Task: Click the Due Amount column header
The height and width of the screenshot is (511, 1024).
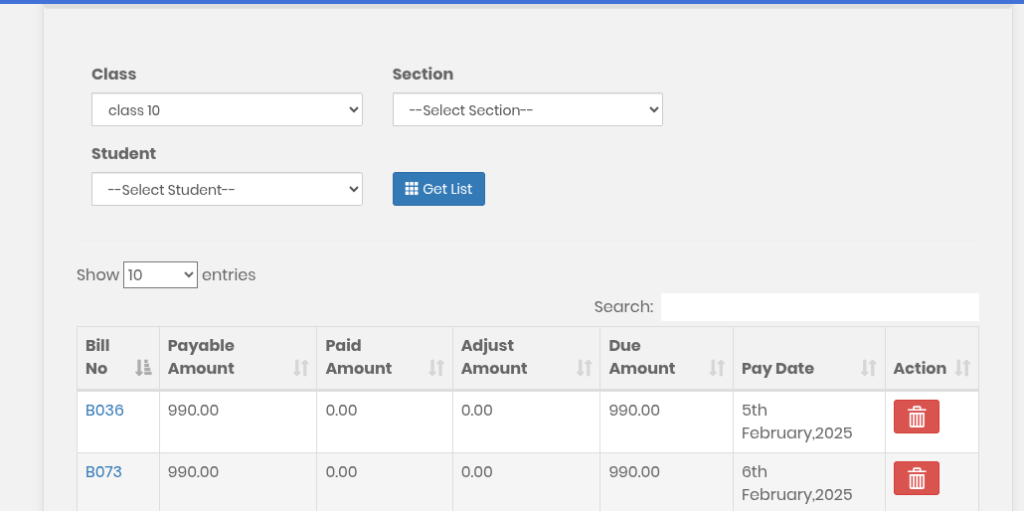Action: tap(641, 357)
